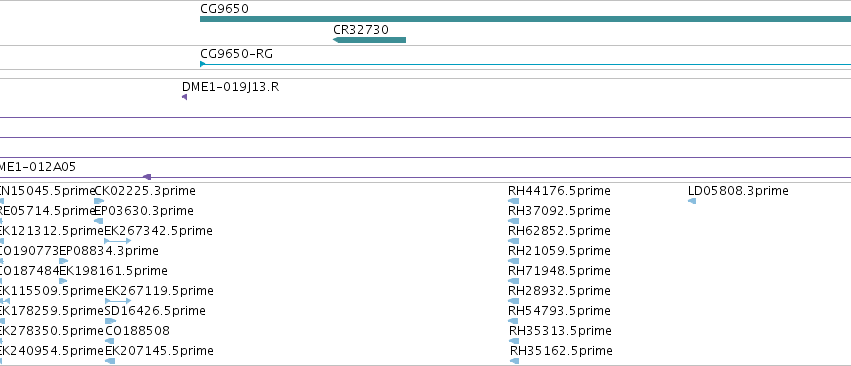
Task: Select the LD05808.3prime arrow glyph
Action: [692, 201]
